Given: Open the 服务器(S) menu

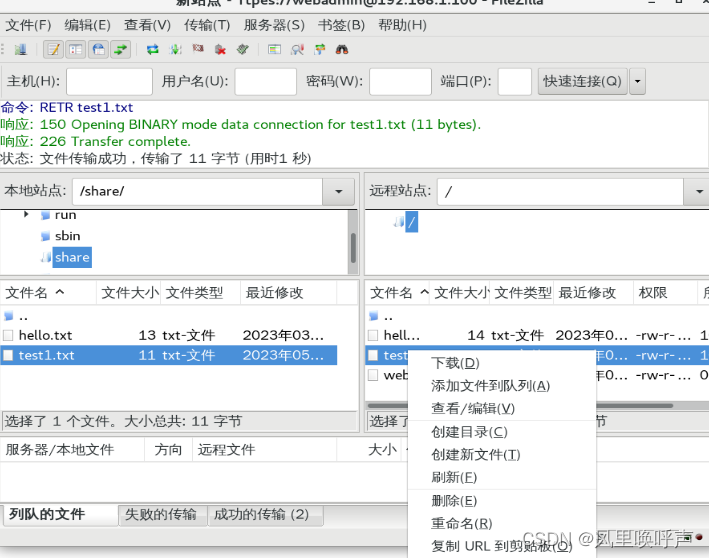Looking at the screenshot, I should point(274,25).
